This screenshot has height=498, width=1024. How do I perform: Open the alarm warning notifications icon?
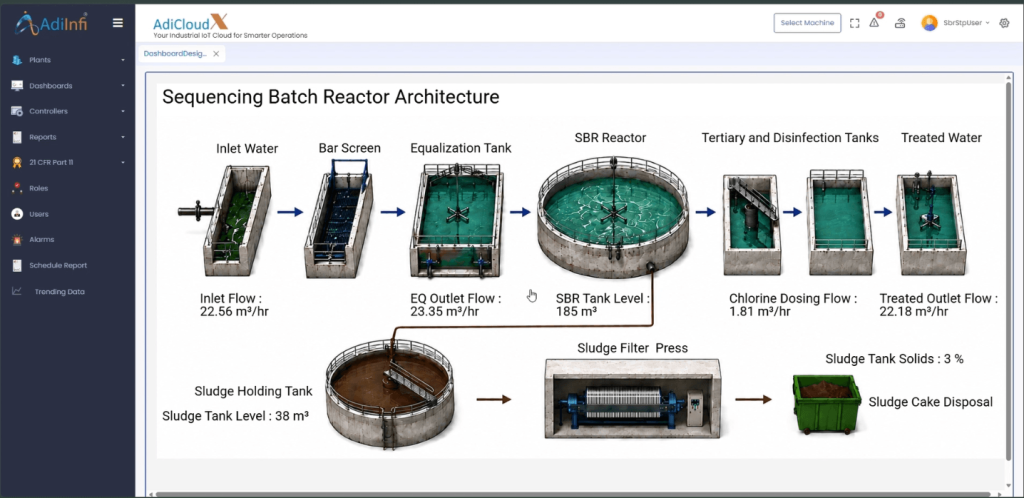coord(874,22)
